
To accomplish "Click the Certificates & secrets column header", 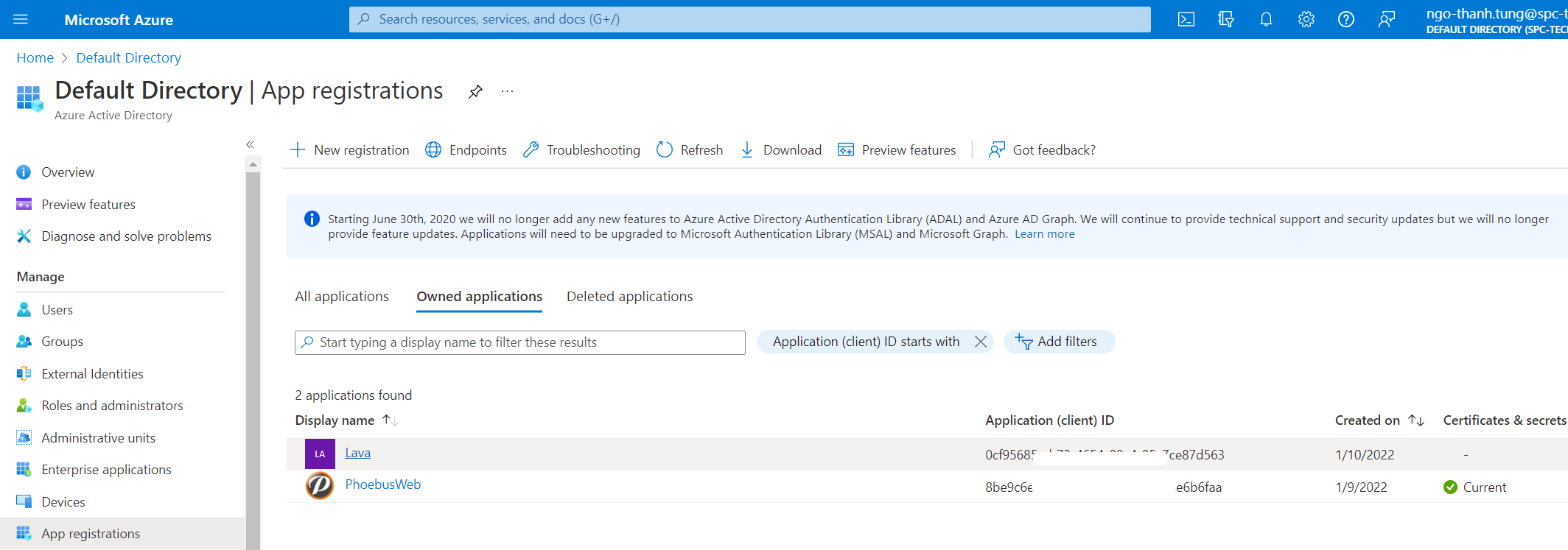I will tap(1505, 420).
